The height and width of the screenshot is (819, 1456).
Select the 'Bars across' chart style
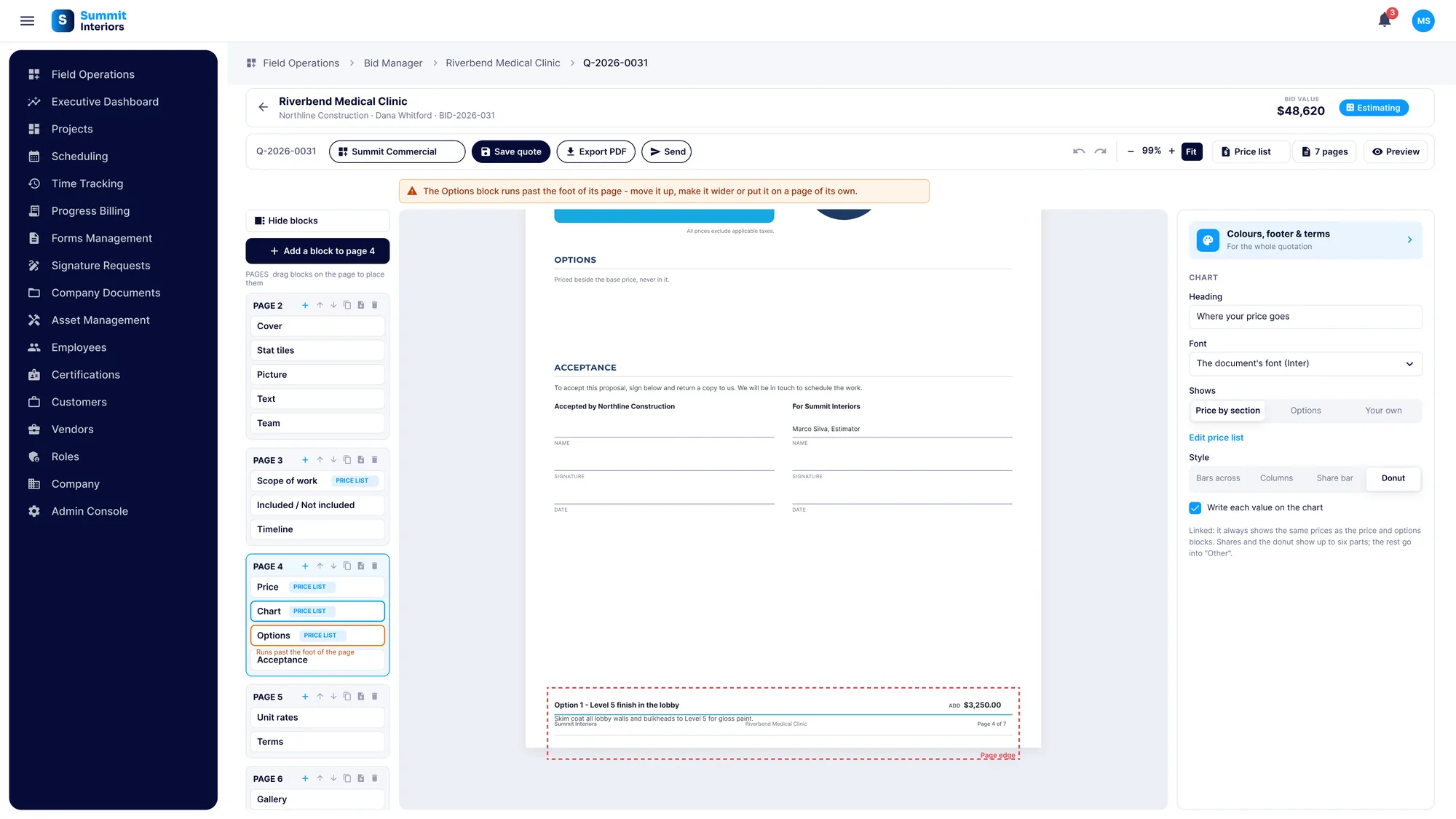[1218, 478]
